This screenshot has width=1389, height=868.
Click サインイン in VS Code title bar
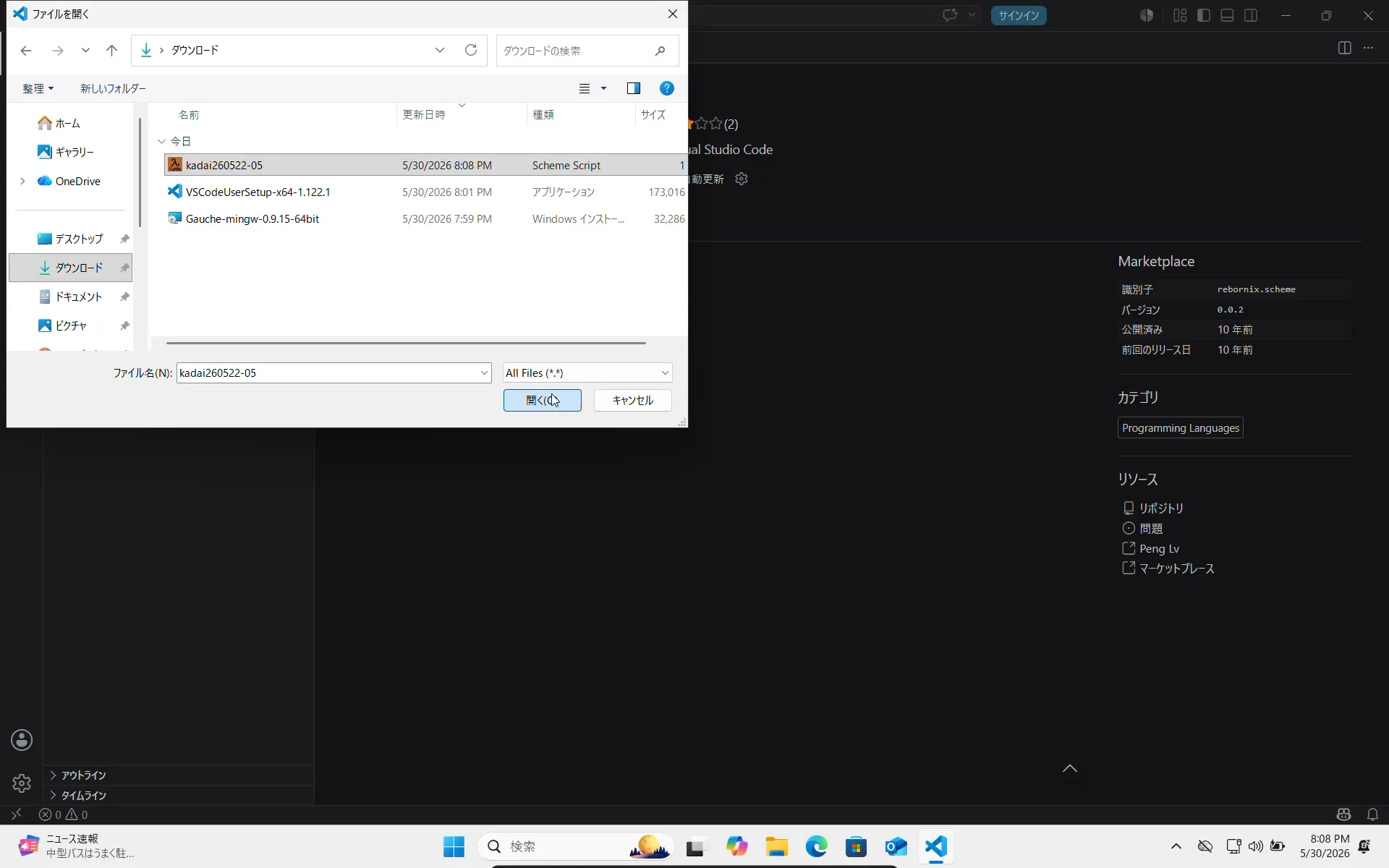(1019, 15)
